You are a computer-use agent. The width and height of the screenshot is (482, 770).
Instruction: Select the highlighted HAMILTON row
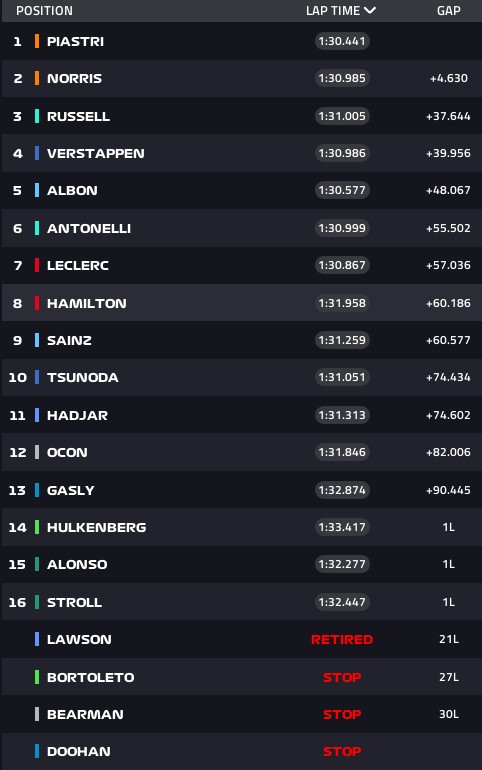coord(242,303)
